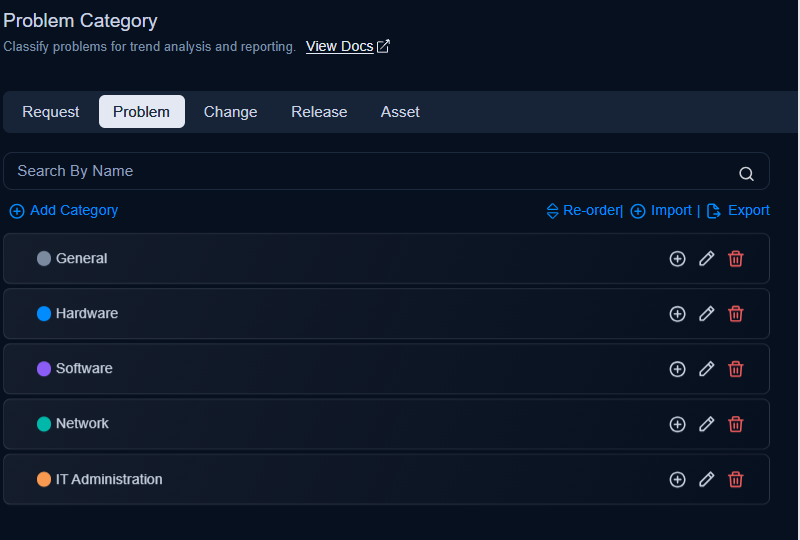Edit the Software category

[707, 369]
